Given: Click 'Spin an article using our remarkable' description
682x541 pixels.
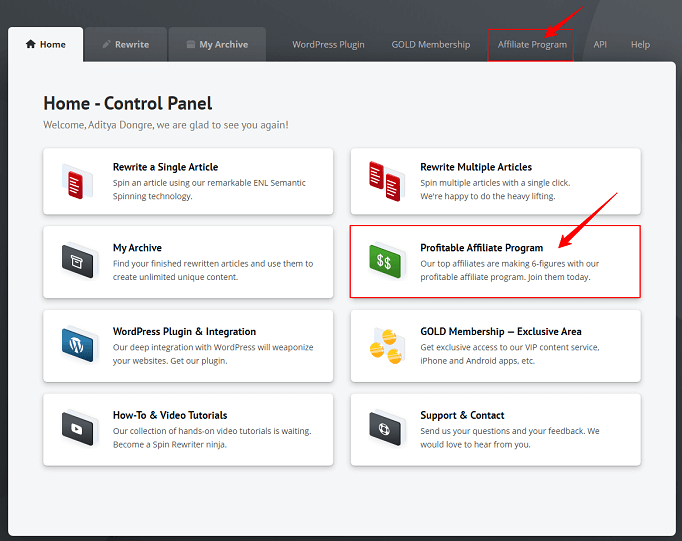Looking at the screenshot, I should pyautogui.click(x=209, y=190).
